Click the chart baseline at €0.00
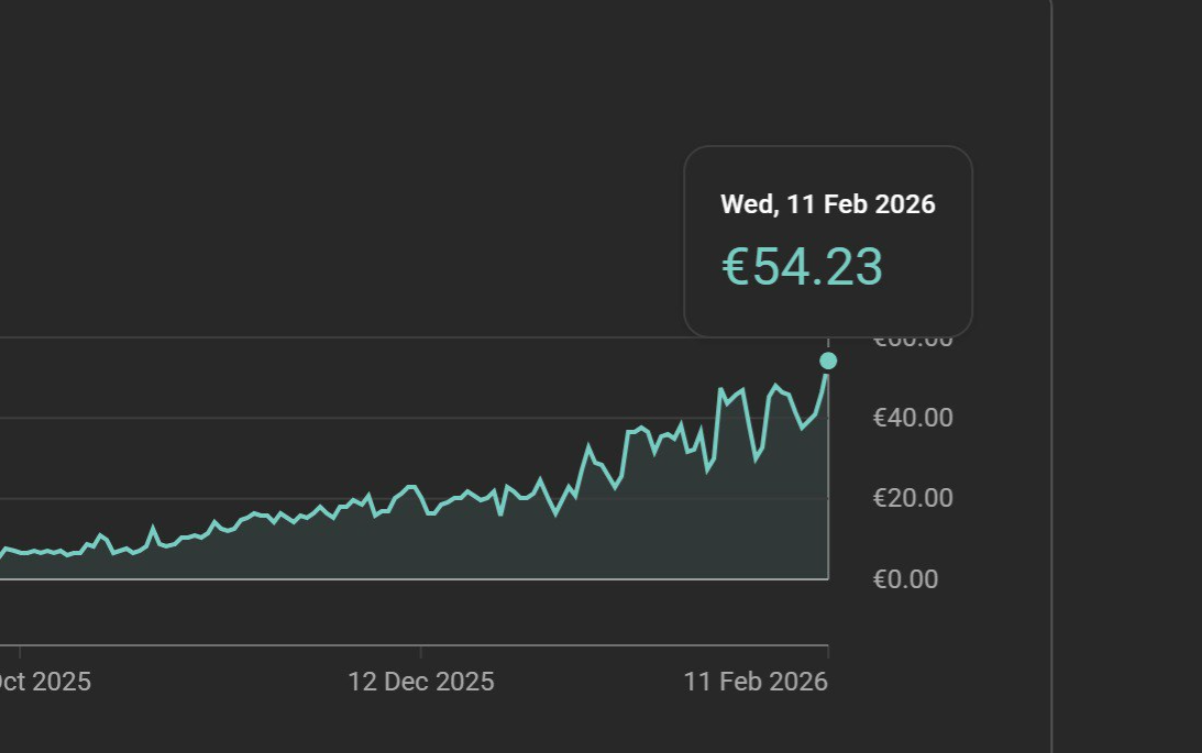 [400, 579]
